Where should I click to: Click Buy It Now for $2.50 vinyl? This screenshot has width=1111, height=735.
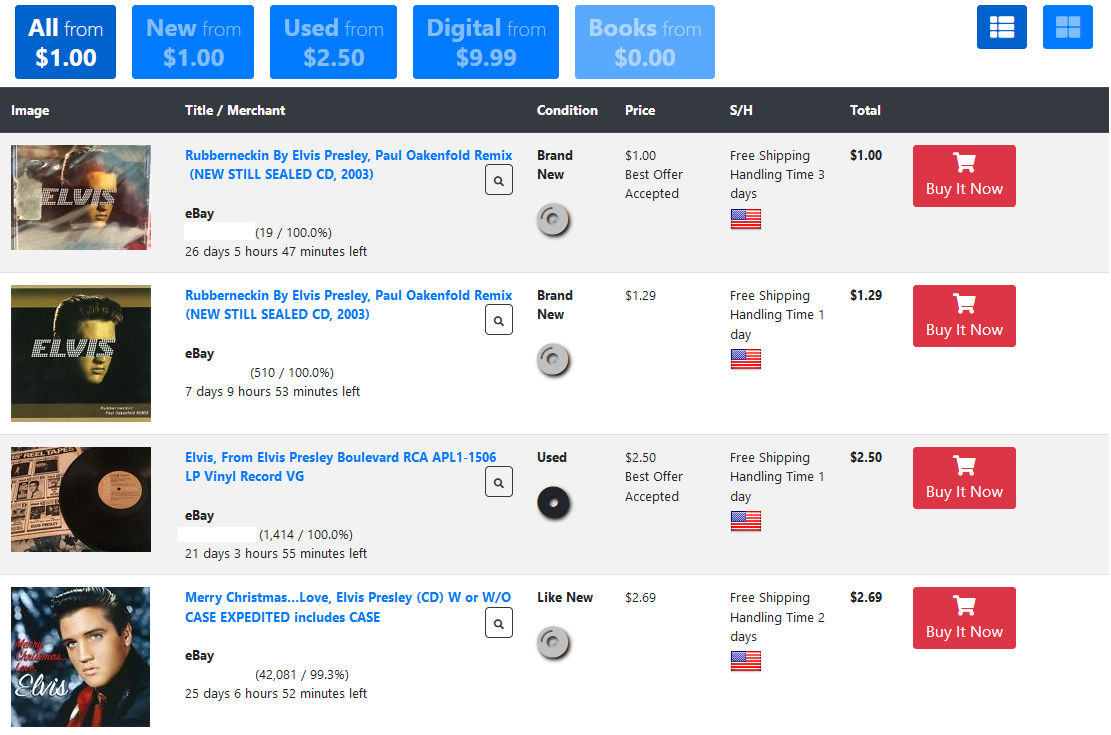964,478
